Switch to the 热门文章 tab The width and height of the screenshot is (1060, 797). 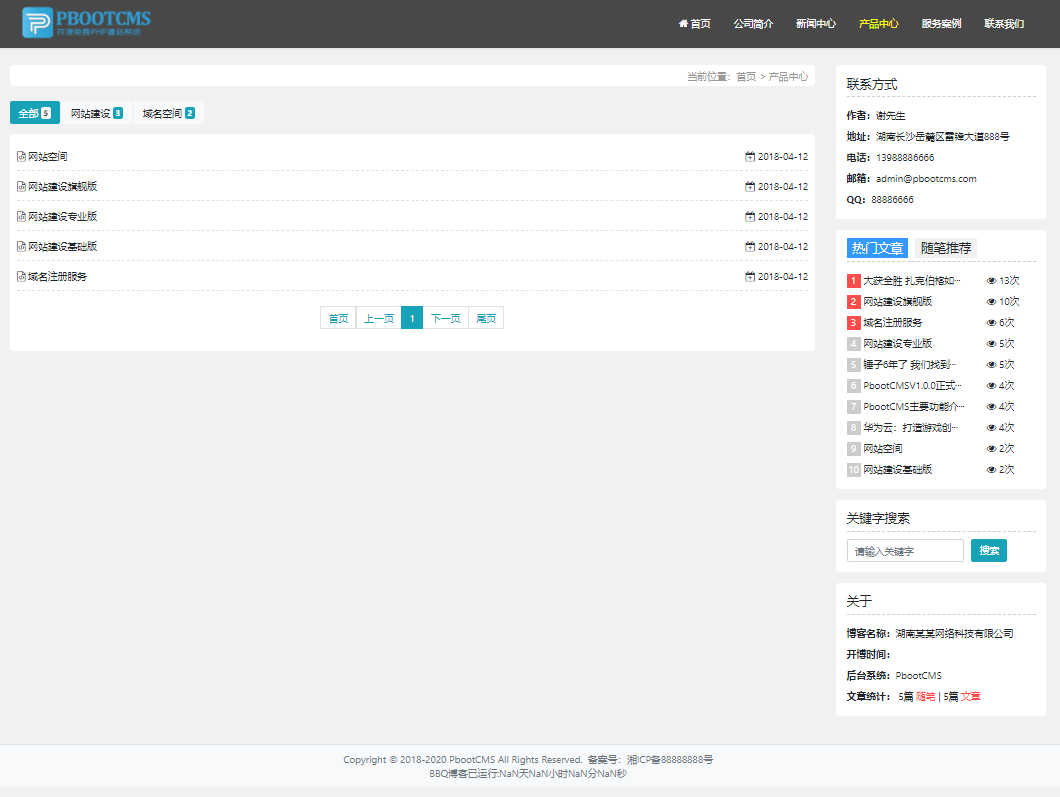(877, 248)
